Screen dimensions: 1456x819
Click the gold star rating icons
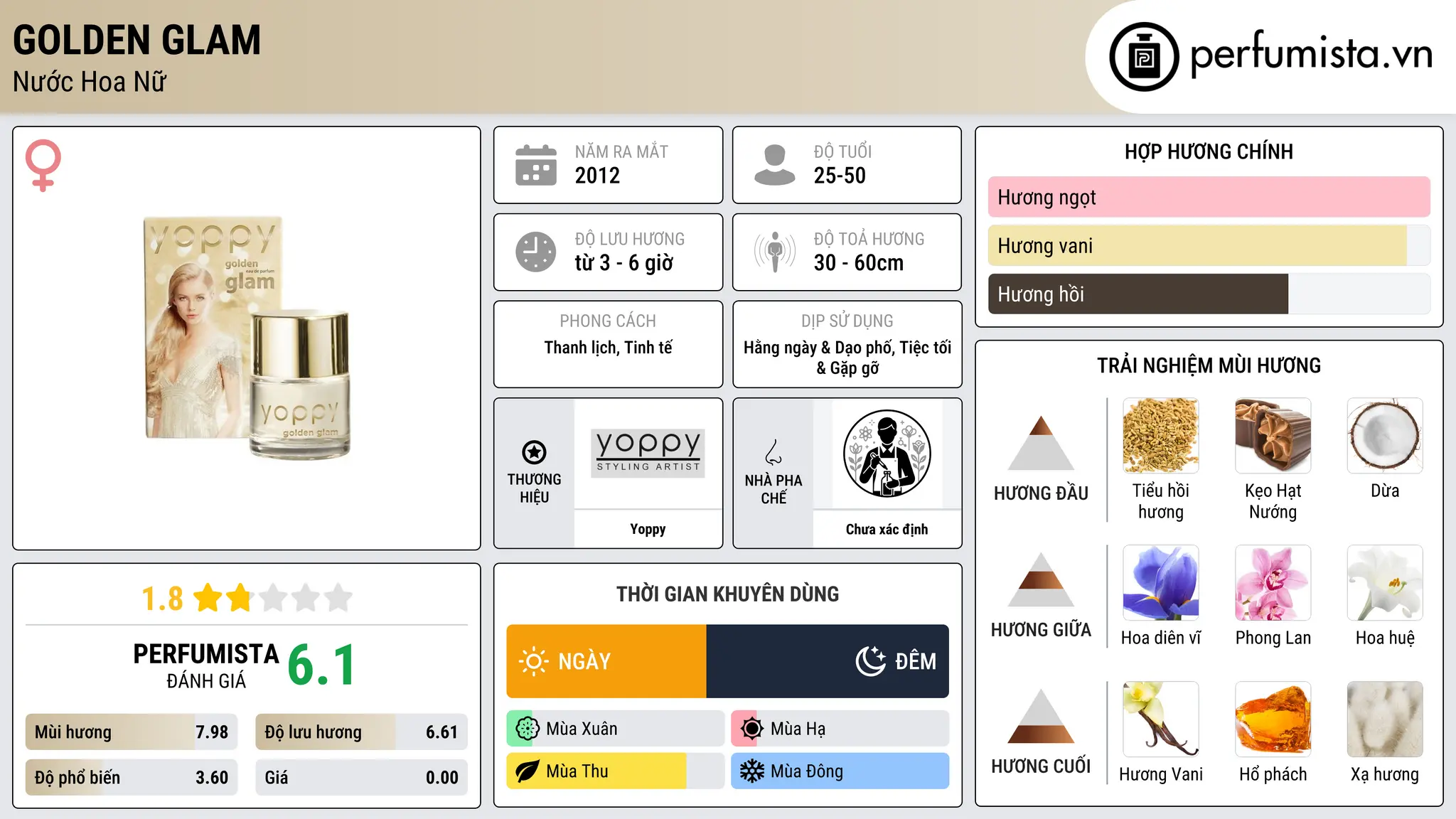(x=272, y=598)
